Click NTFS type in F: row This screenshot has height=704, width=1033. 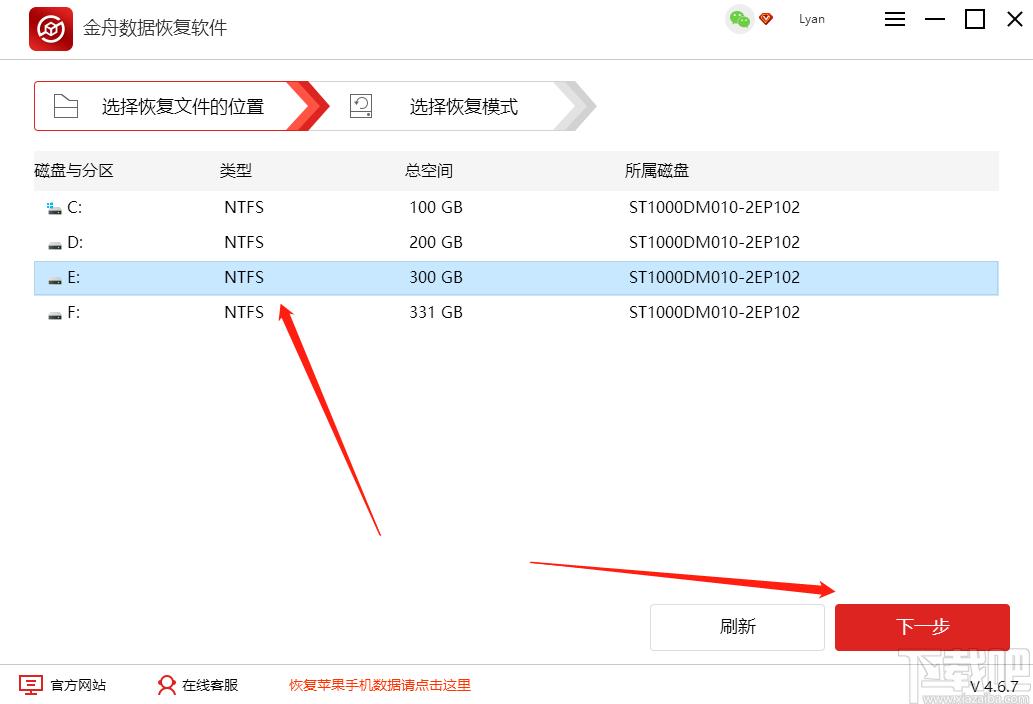(x=244, y=312)
